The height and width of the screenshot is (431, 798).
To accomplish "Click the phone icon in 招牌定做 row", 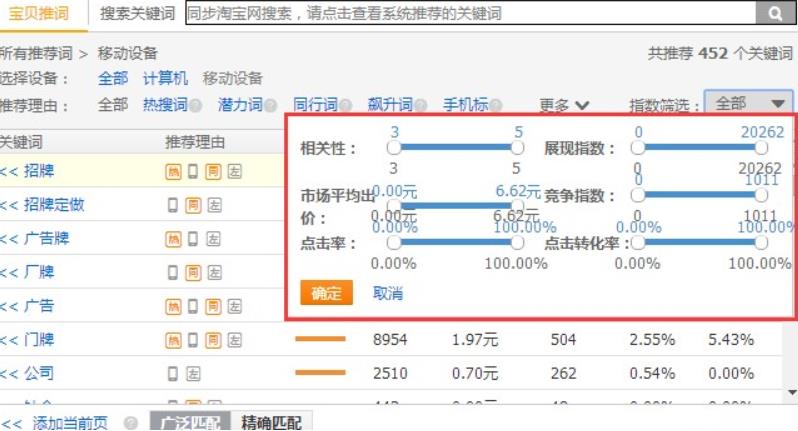I will coord(173,205).
